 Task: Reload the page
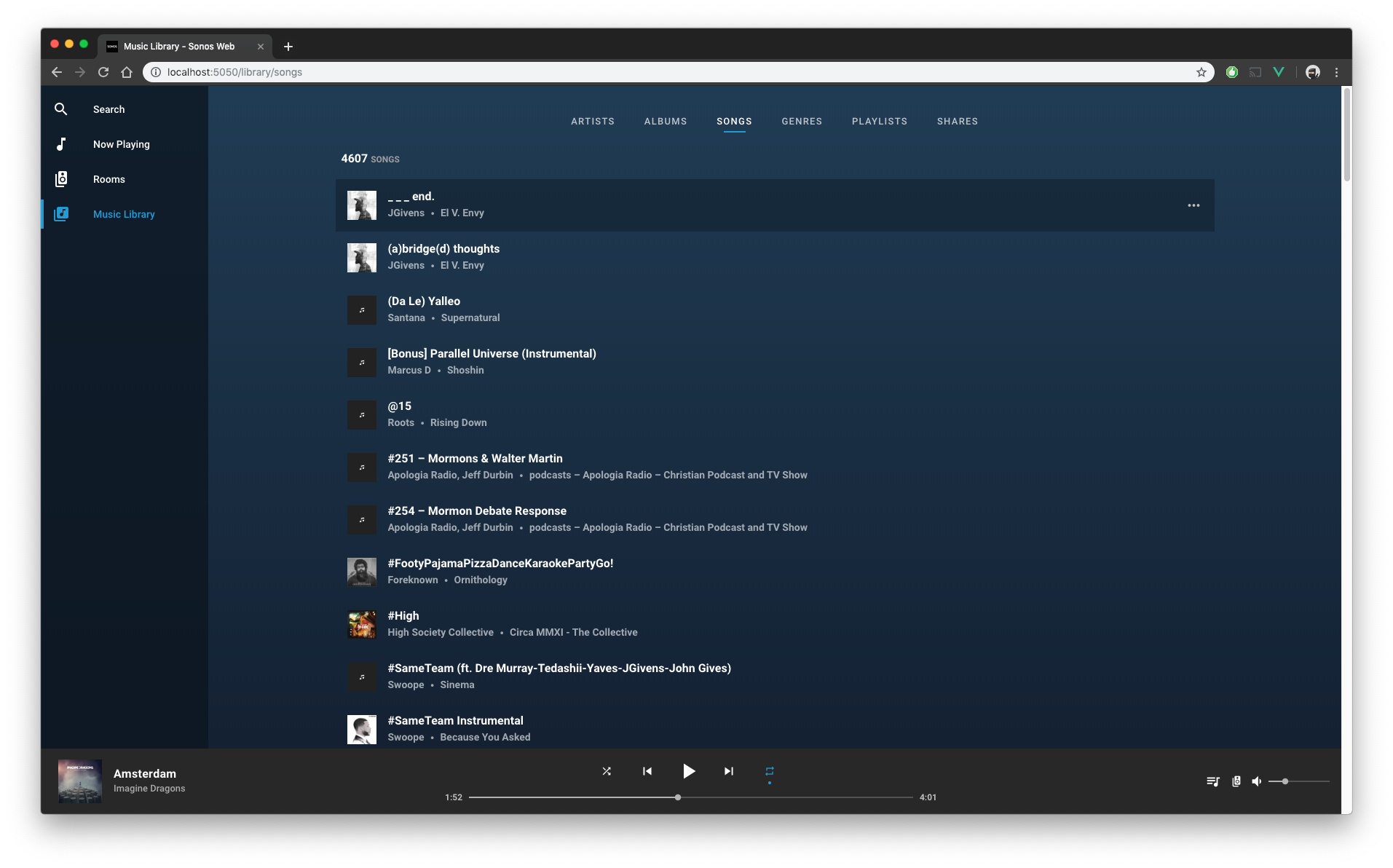coord(103,72)
